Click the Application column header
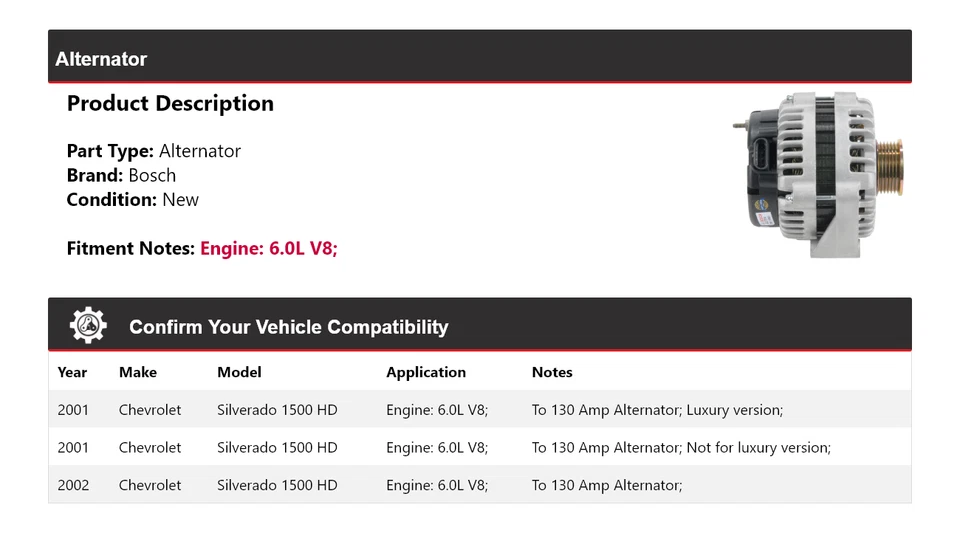 (x=426, y=372)
